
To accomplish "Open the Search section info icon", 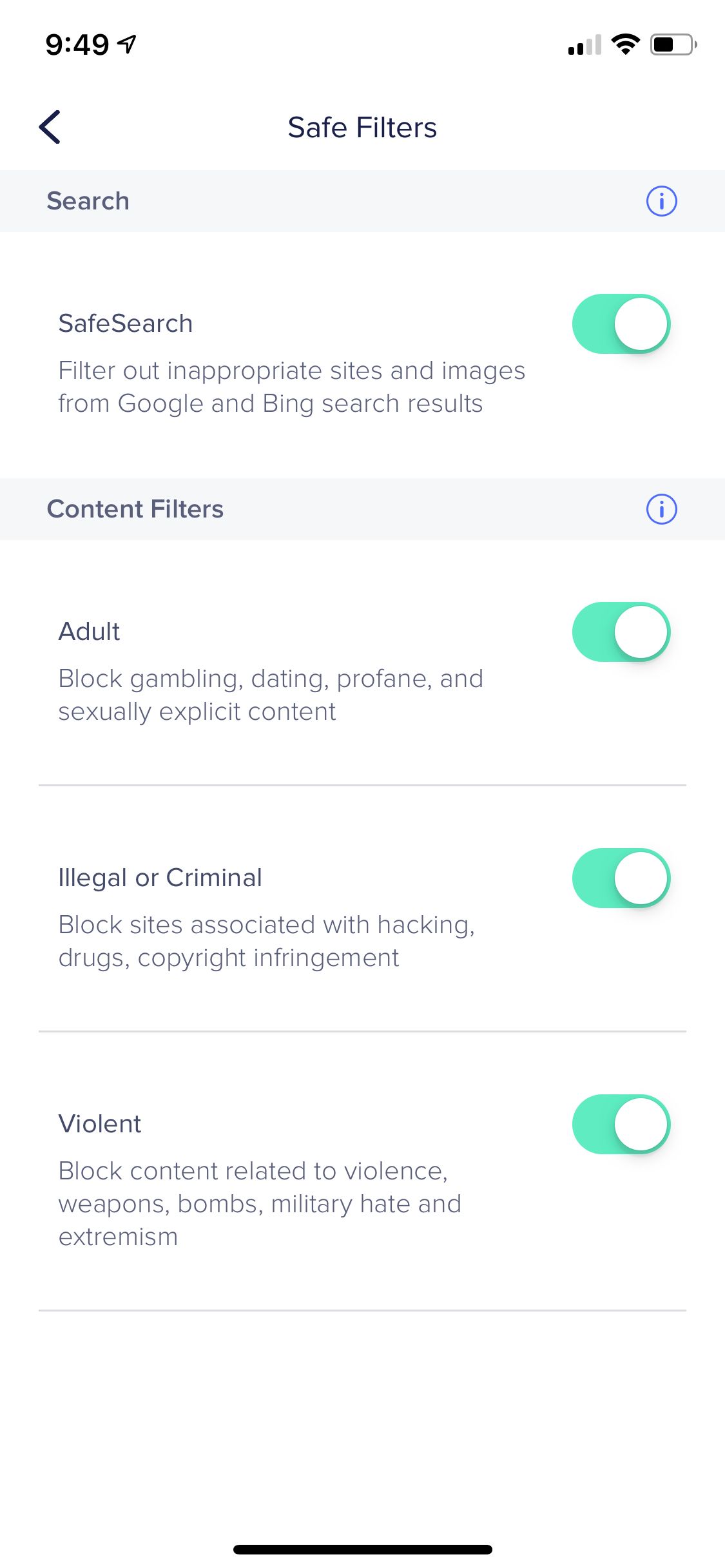I will [x=661, y=201].
